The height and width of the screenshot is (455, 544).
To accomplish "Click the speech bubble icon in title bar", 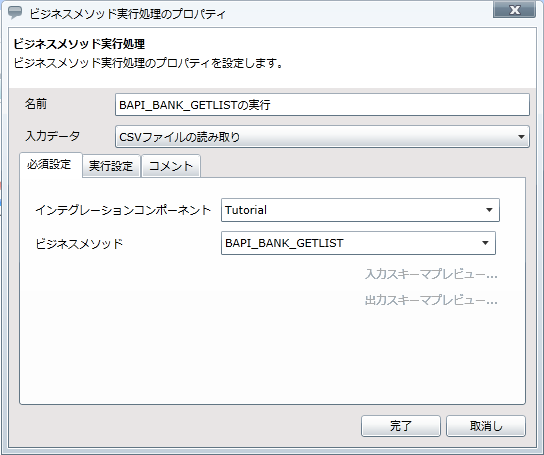I will (15, 13).
